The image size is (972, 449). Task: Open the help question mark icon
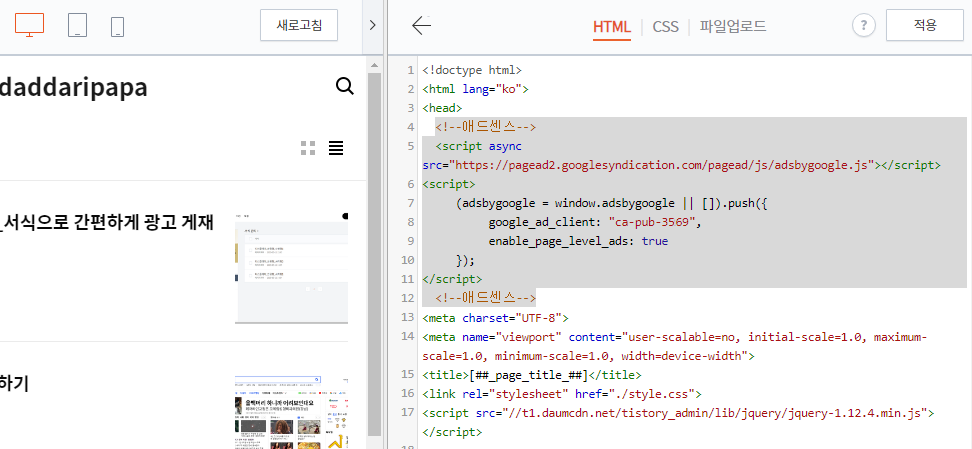tap(864, 25)
